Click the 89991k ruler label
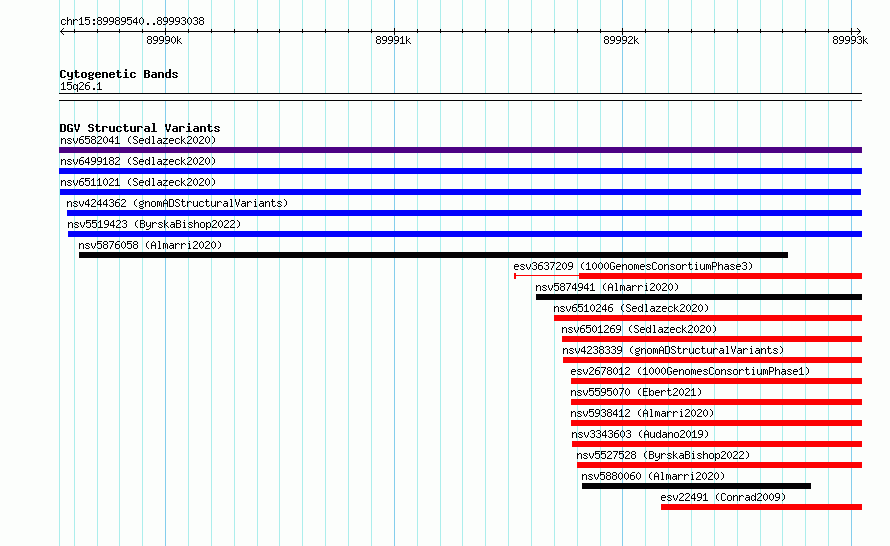Viewport: 890px width, 546px height. tap(393, 40)
